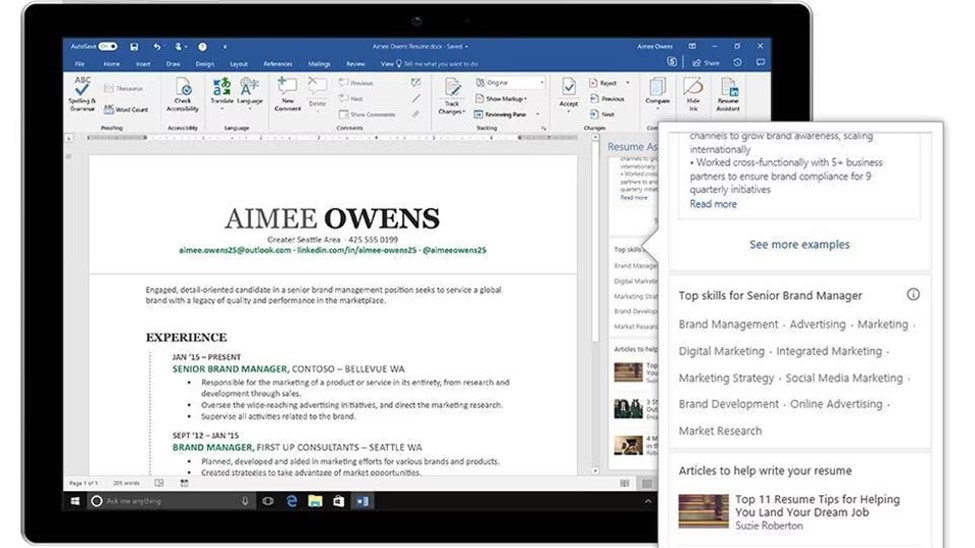Click the info icon beside Top skills
This screenshot has width=975, height=548.
(x=913, y=294)
